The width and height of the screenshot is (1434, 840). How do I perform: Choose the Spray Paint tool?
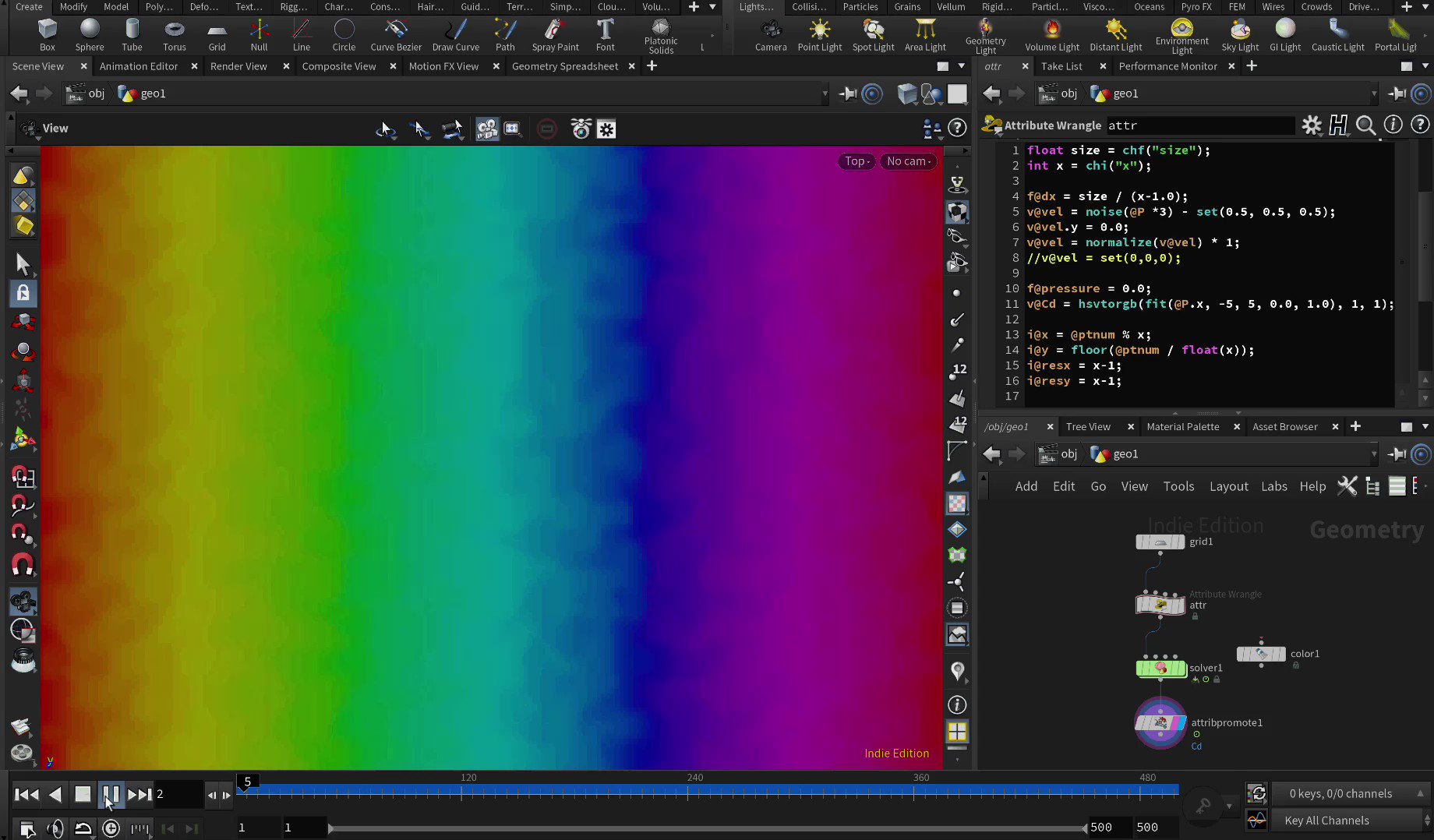pyautogui.click(x=555, y=35)
